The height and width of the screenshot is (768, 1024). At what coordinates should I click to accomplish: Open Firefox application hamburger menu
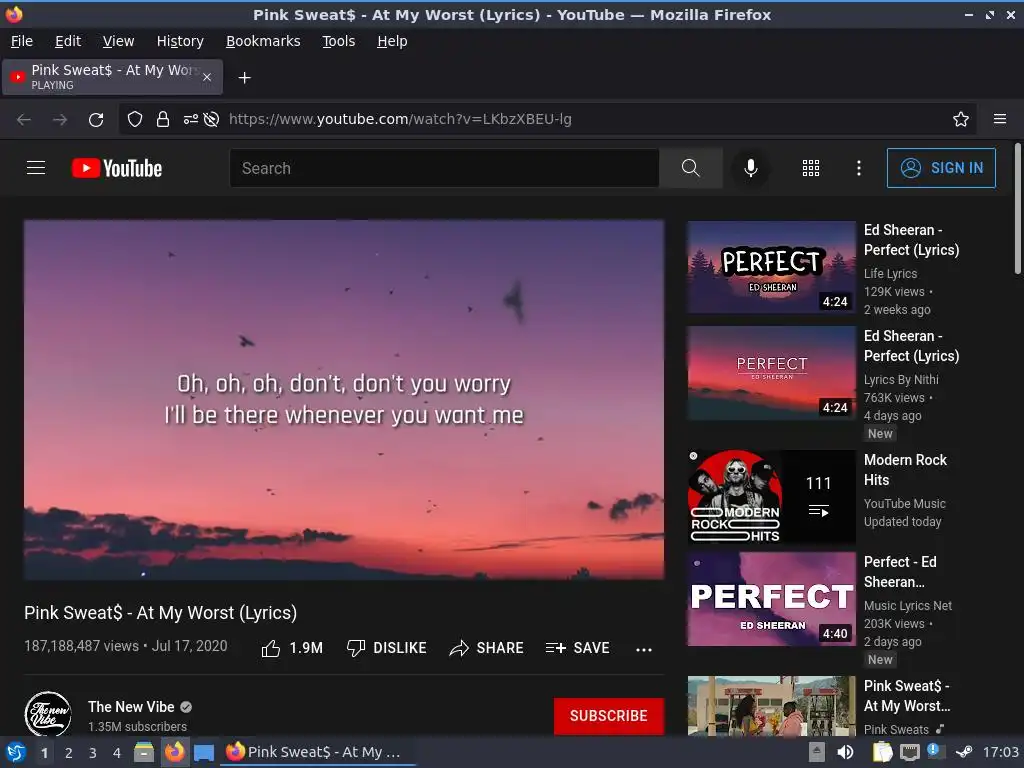click(x=1000, y=119)
